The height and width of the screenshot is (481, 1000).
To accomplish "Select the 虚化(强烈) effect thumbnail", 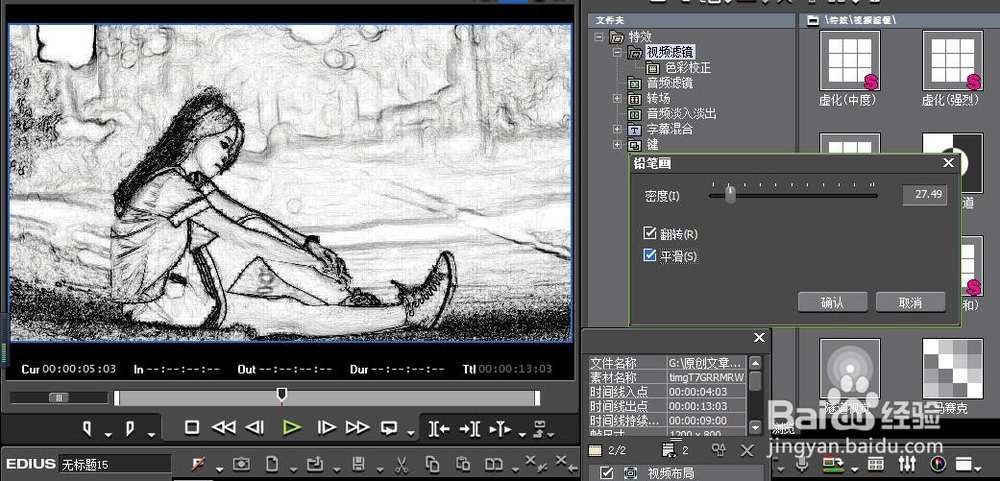I will click(x=952, y=61).
